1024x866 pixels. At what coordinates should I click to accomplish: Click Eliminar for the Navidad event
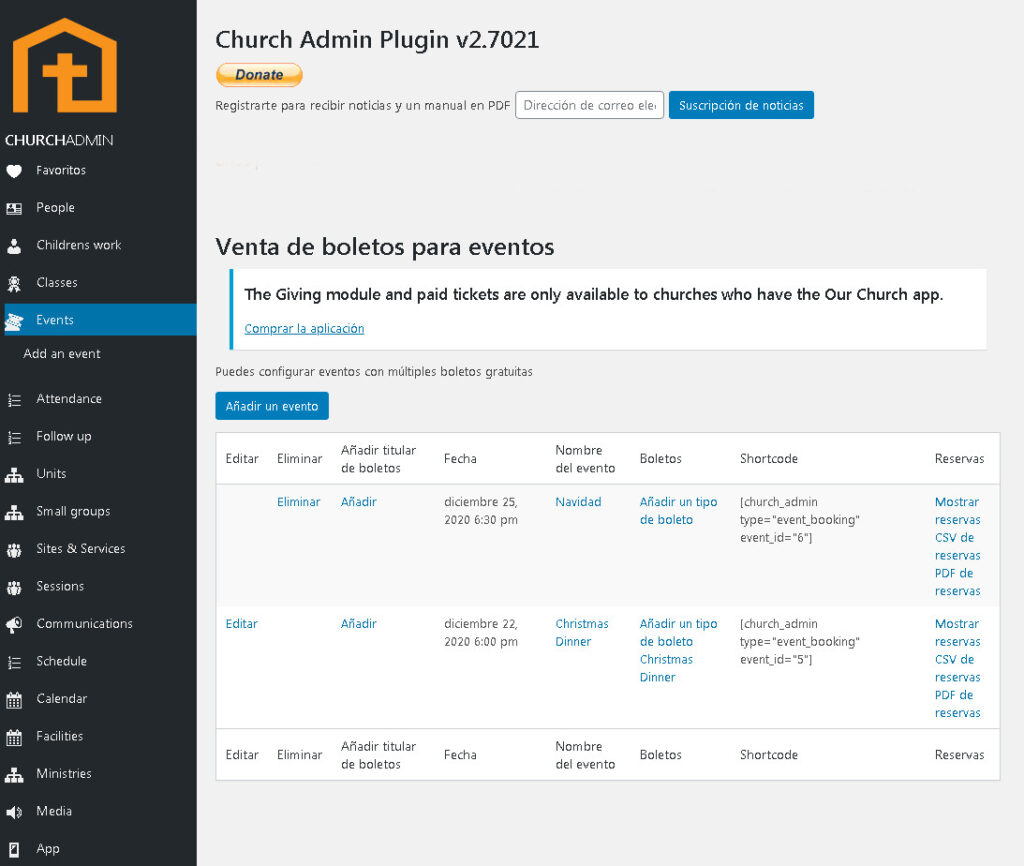(x=298, y=502)
